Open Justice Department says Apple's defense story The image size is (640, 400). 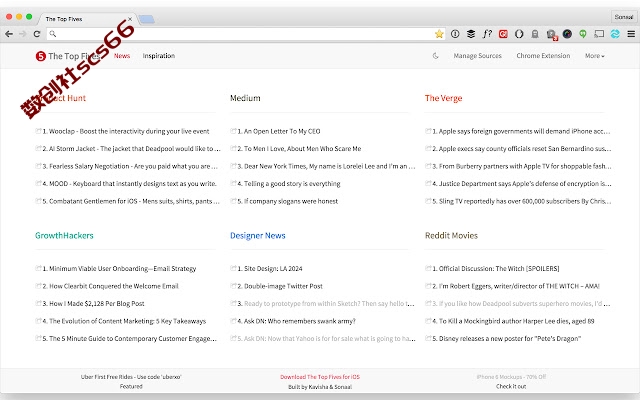point(522,184)
